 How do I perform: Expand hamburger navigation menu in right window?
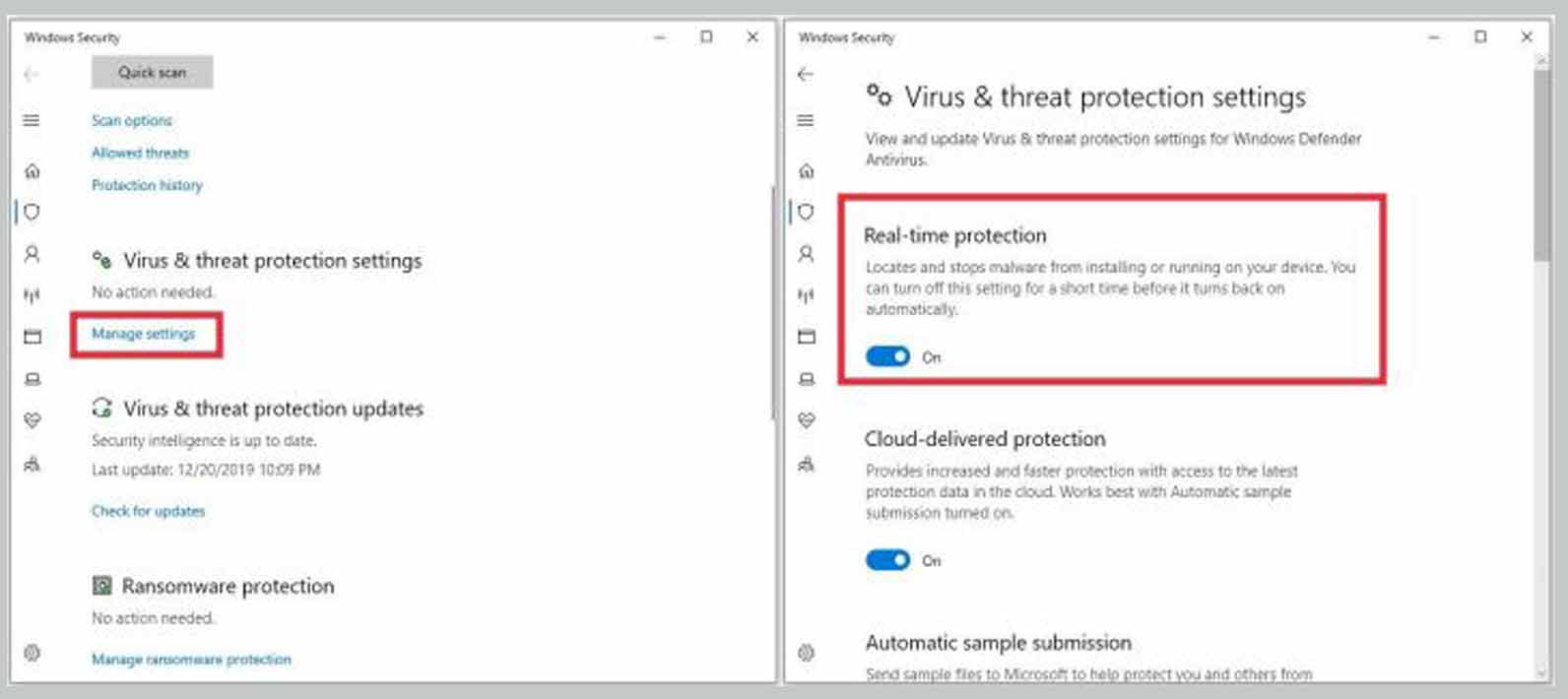coord(806,120)
